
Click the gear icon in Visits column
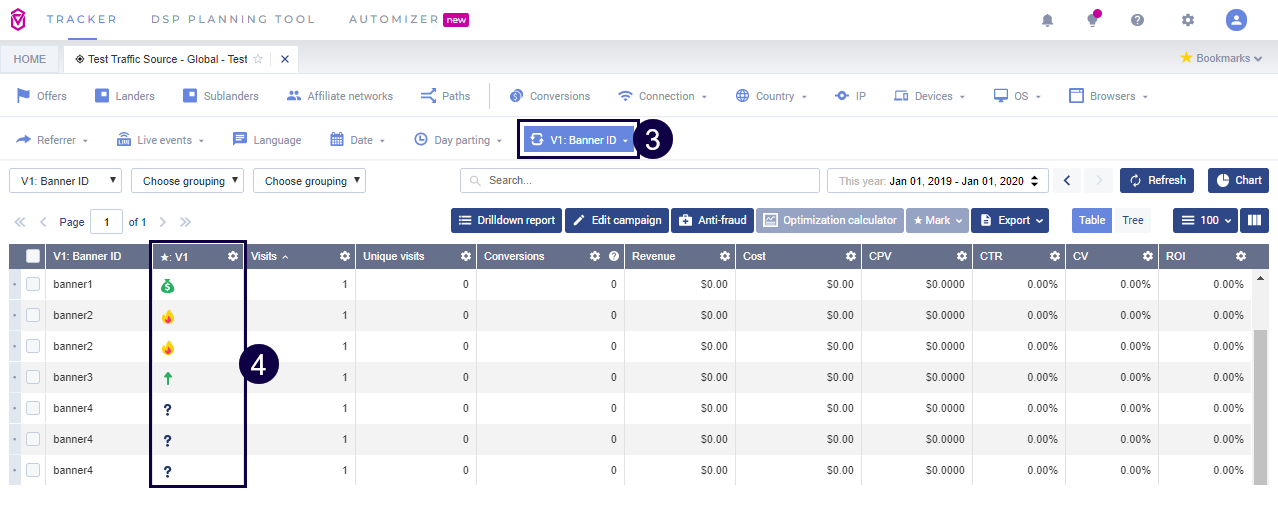(345, 257)
